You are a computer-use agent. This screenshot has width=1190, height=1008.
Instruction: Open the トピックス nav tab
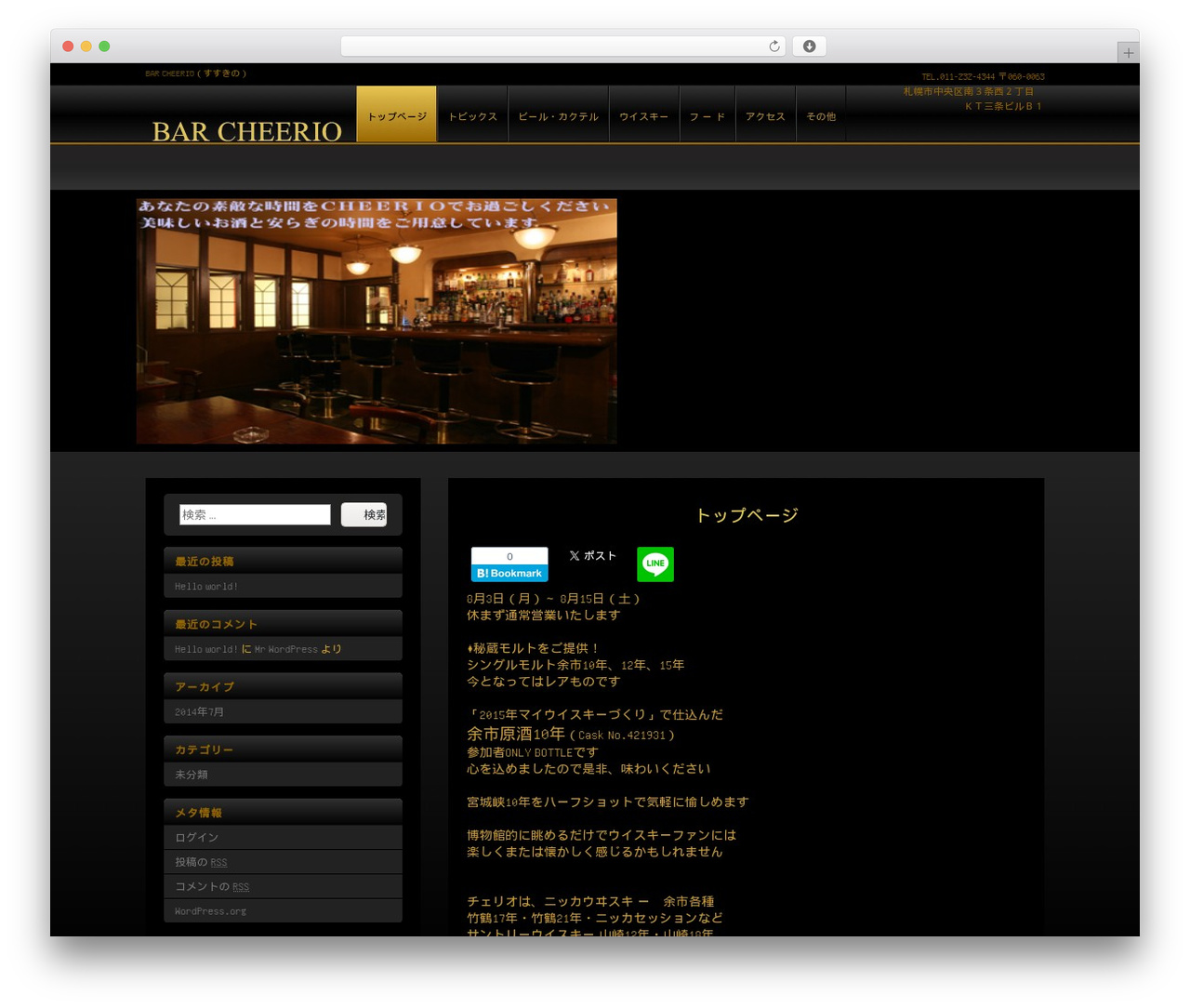point(472,114)
